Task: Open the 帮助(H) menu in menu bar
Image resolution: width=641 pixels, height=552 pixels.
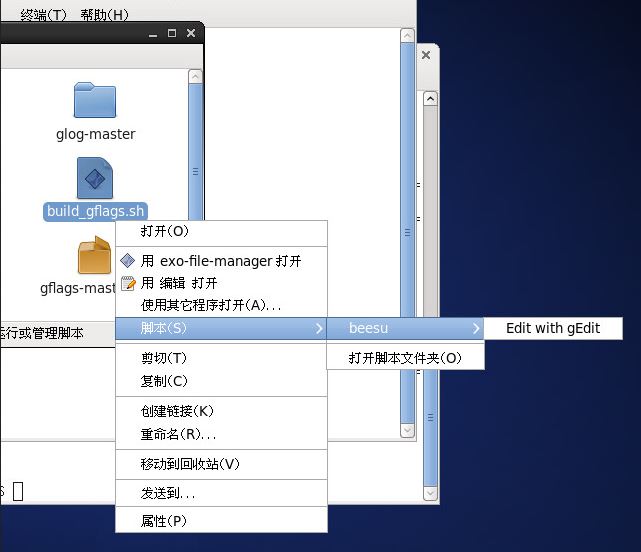Action: [x=104, y=15]
